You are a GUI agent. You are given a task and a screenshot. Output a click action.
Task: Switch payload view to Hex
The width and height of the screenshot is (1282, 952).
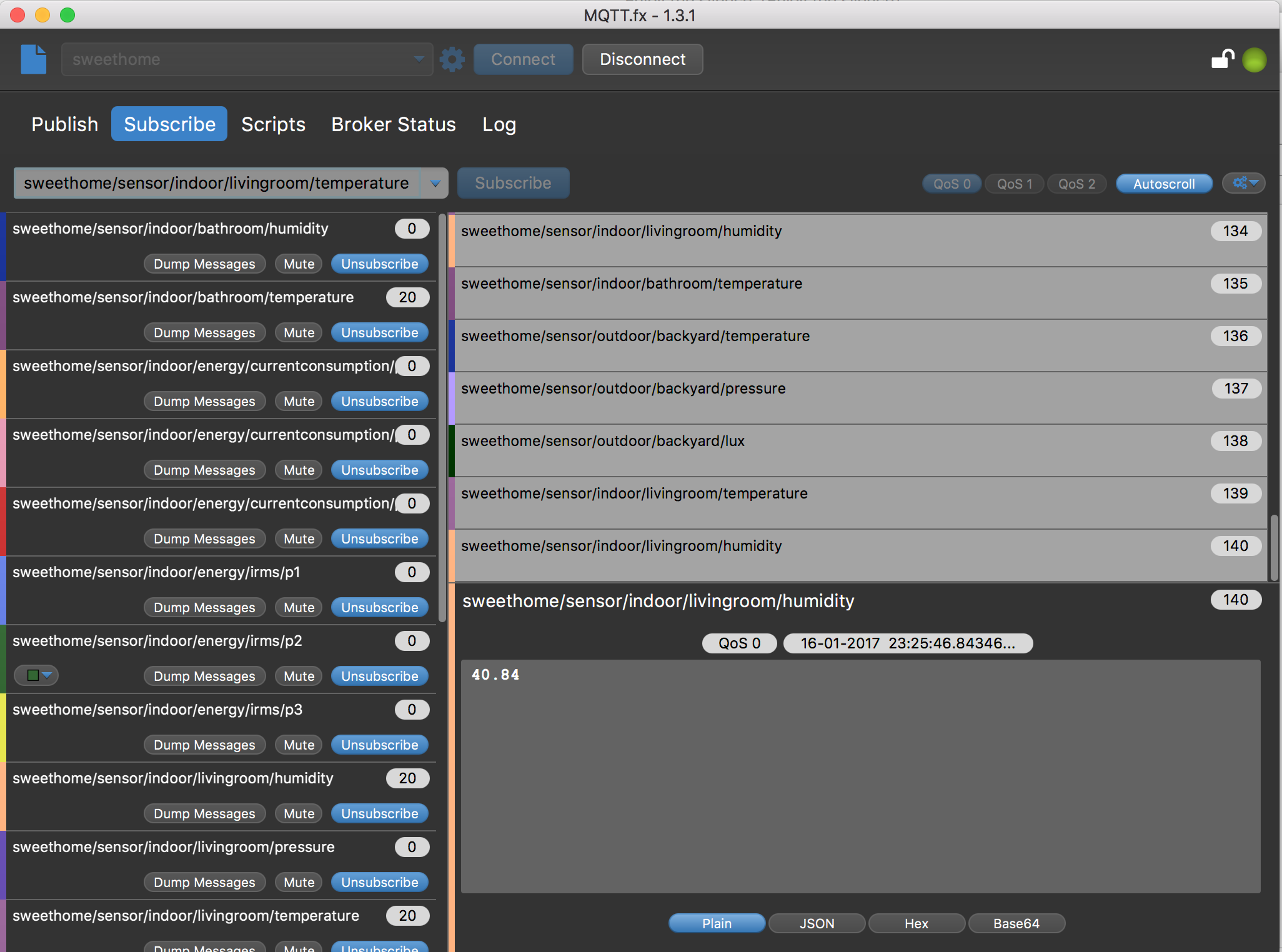(x=917, y=923)
